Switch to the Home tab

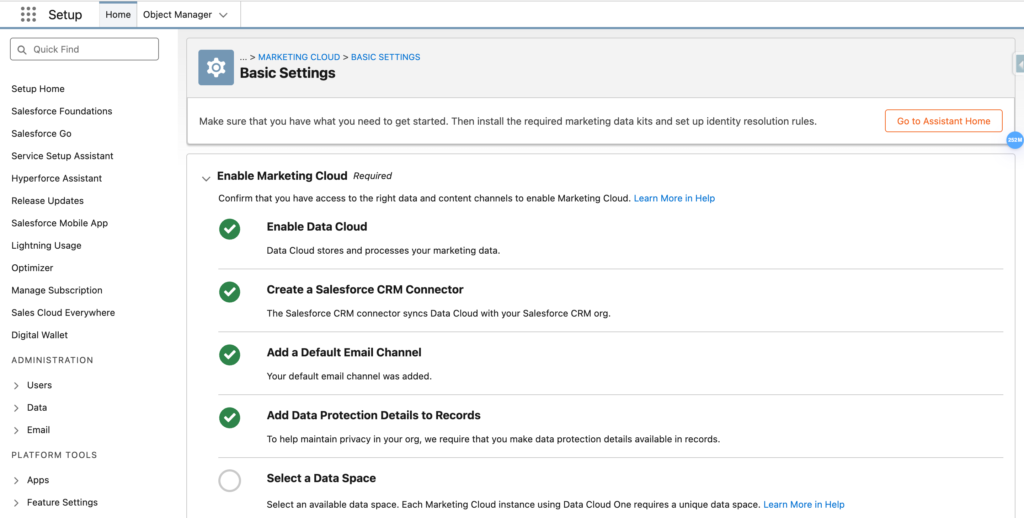coord(118,15)
